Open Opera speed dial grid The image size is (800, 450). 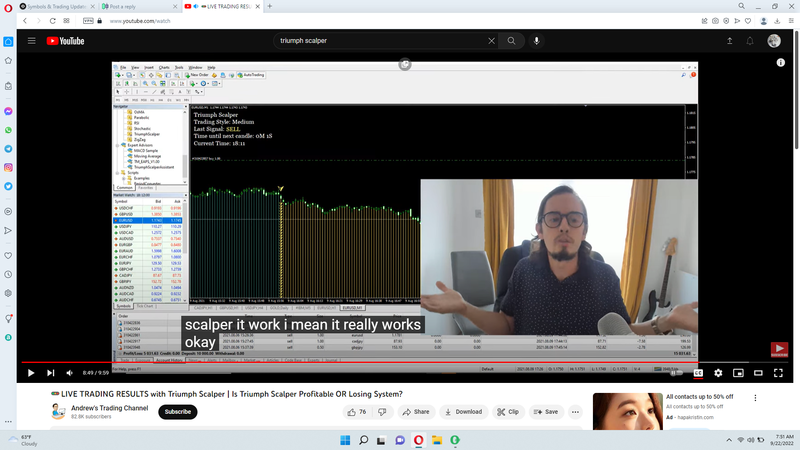66,21
